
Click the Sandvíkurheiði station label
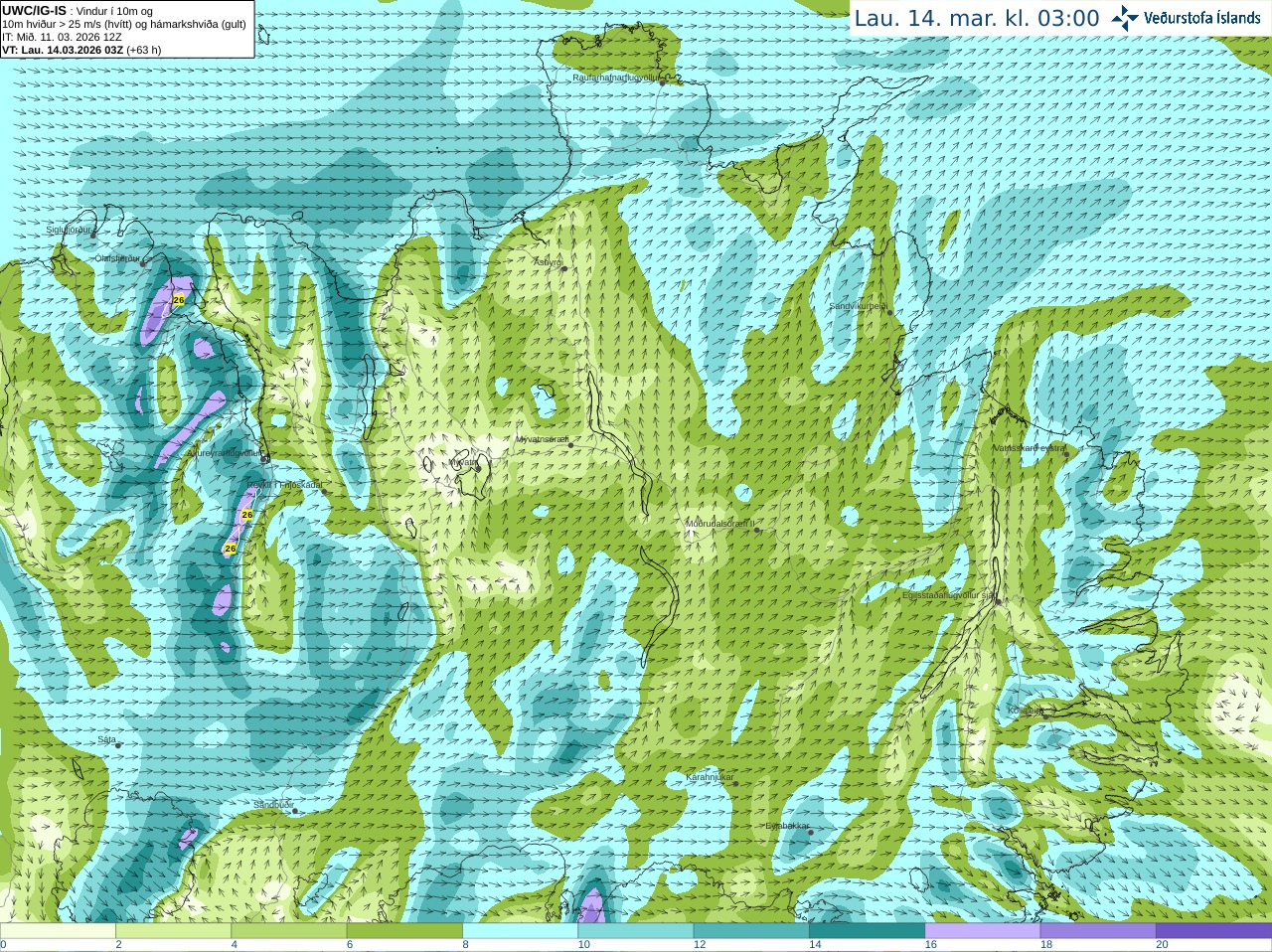pos(859,306)
